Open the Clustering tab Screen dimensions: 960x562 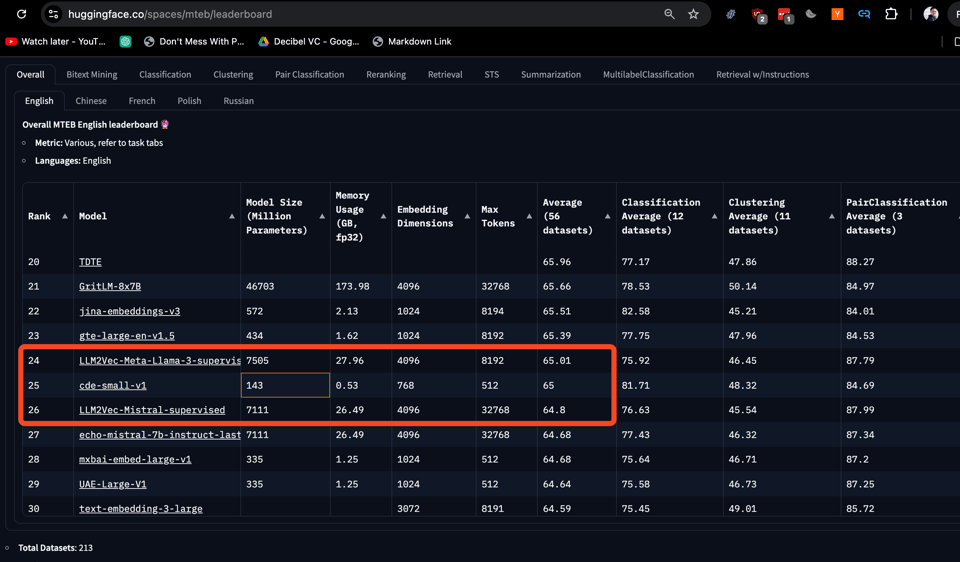[233, 74]
